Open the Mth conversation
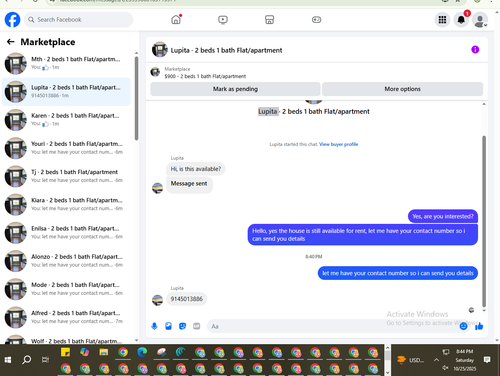Viewport: 500px width, 376px height. [66, 63]
